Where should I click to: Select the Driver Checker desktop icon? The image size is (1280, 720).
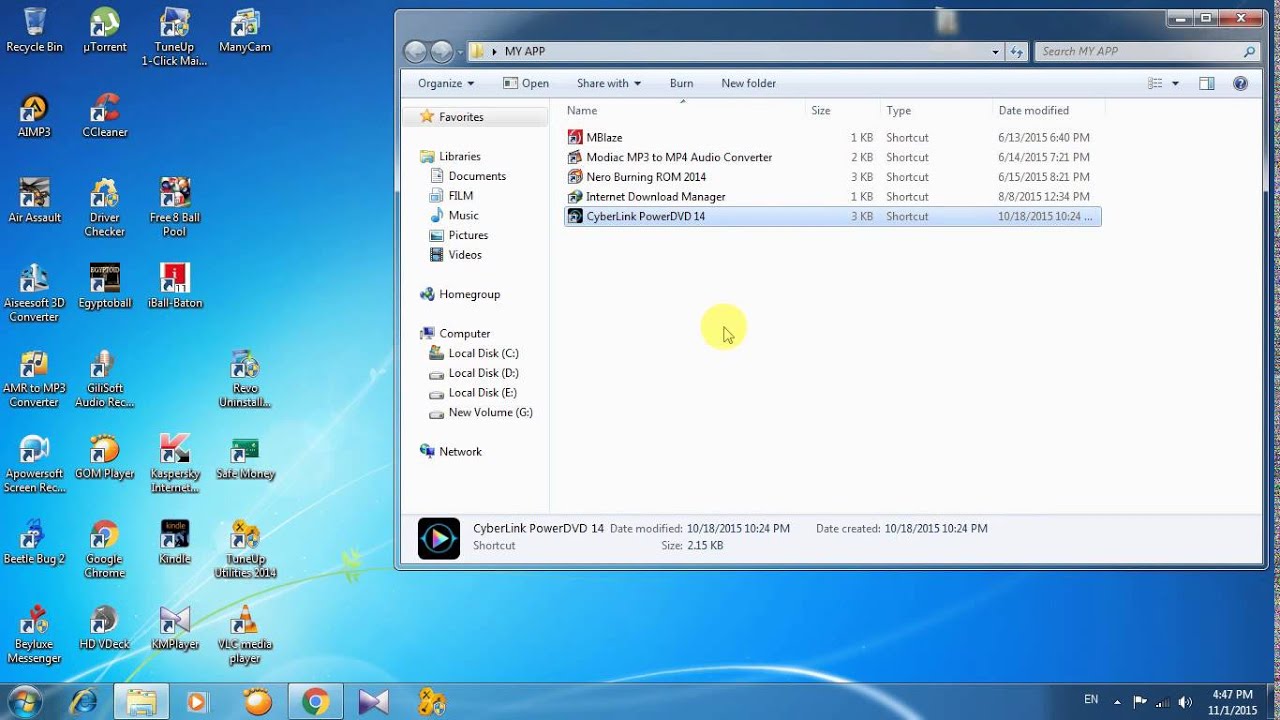104,208
